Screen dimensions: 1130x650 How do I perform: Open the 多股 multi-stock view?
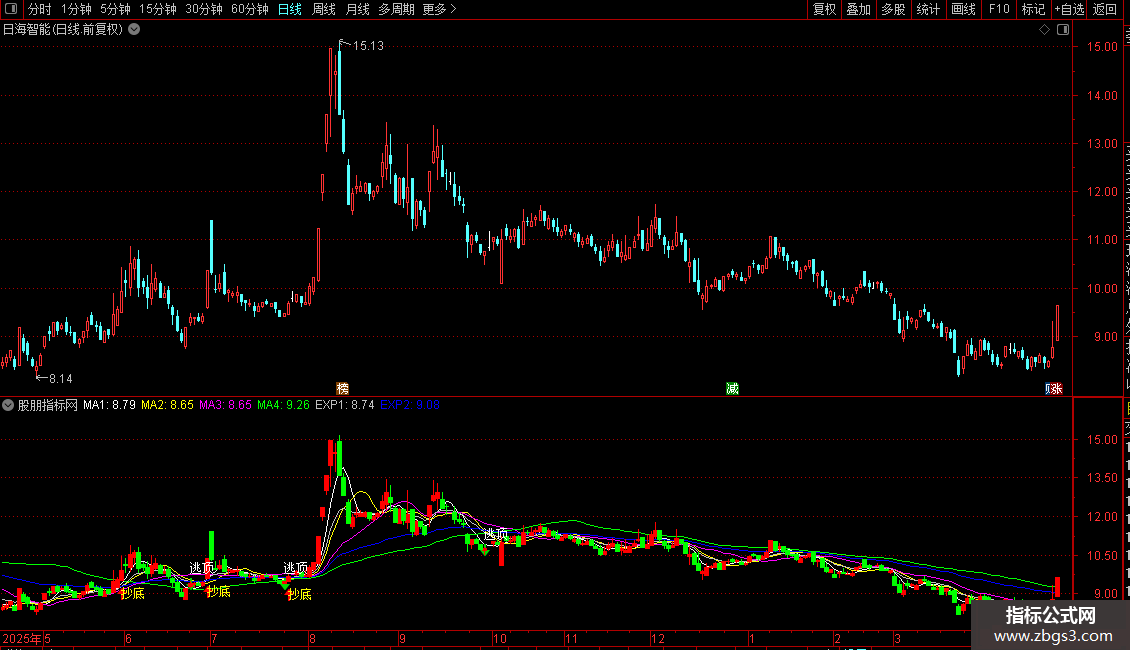tap(894, 9)
